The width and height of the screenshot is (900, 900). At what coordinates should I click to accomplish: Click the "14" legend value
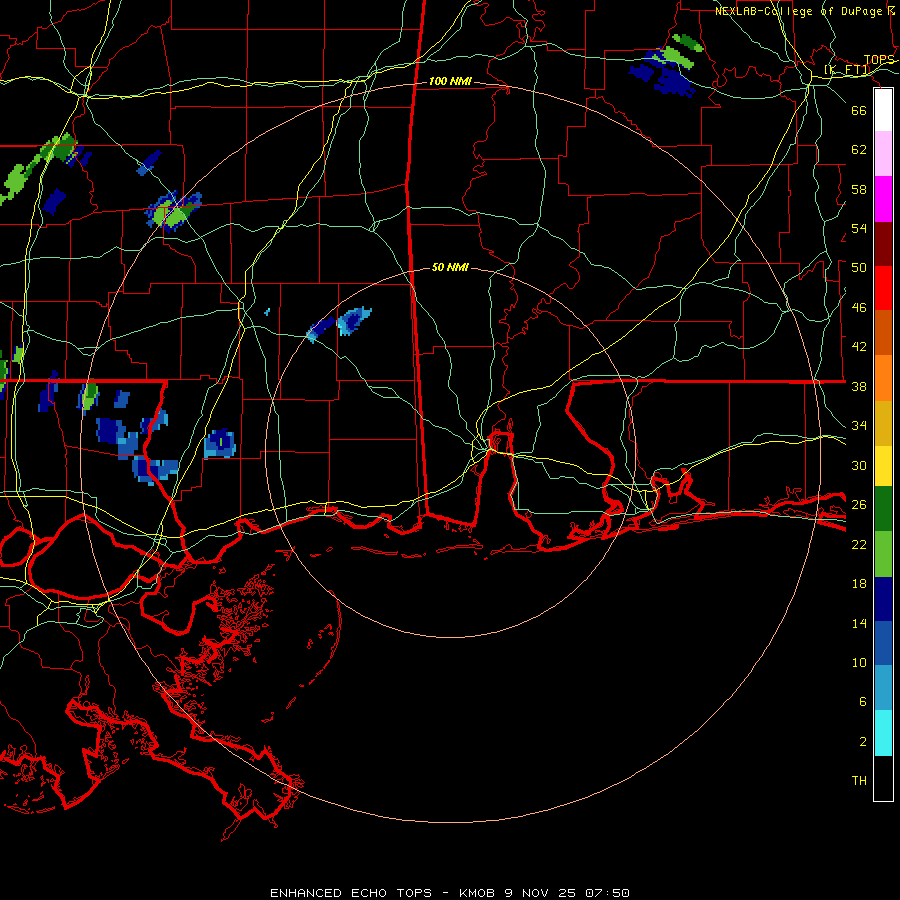pyautogui.click(x=859, y=623)
